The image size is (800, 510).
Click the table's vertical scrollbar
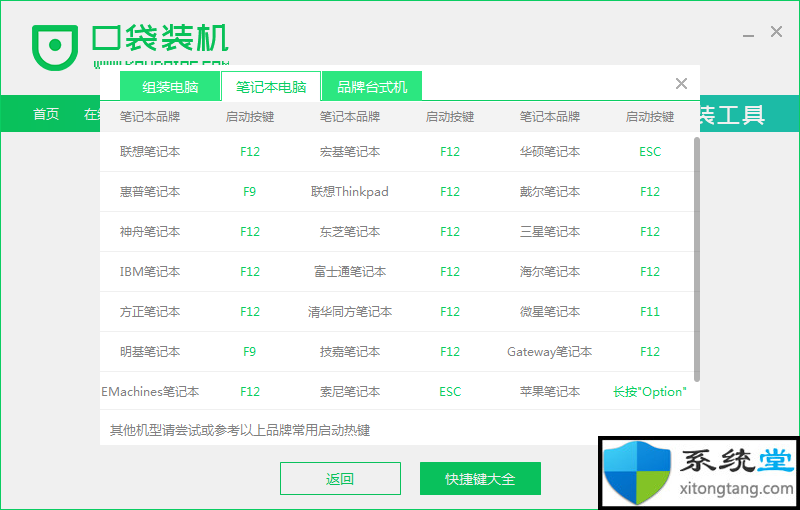coord(697,259)
